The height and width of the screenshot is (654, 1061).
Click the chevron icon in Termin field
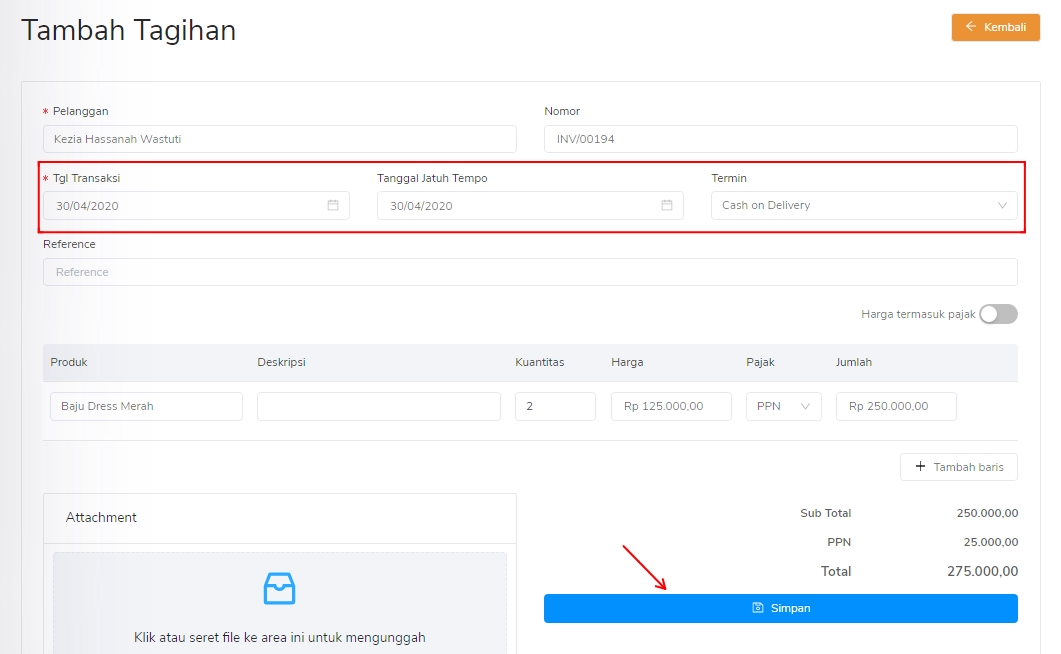point(1001,205)
